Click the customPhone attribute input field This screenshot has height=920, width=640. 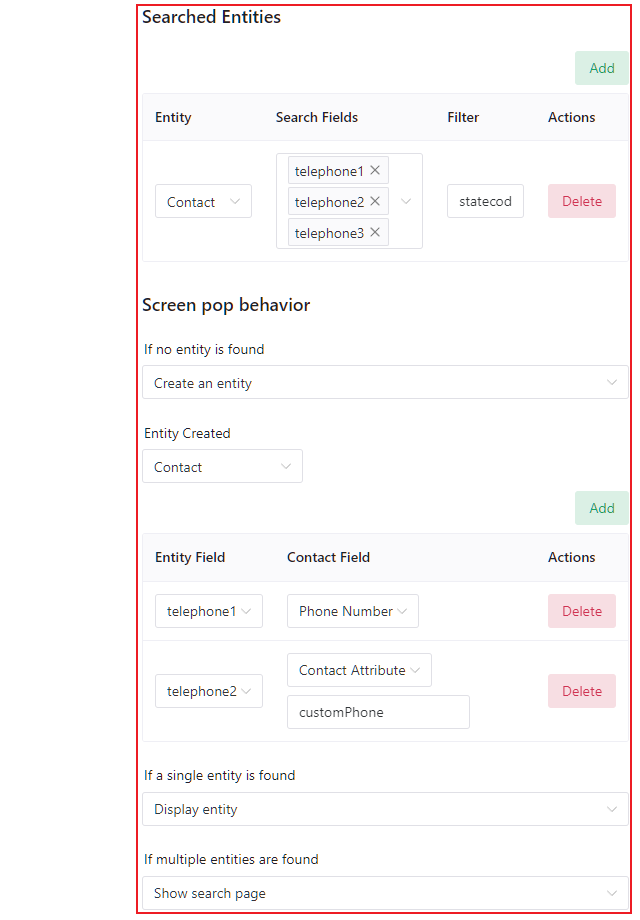tap(378, 712)
